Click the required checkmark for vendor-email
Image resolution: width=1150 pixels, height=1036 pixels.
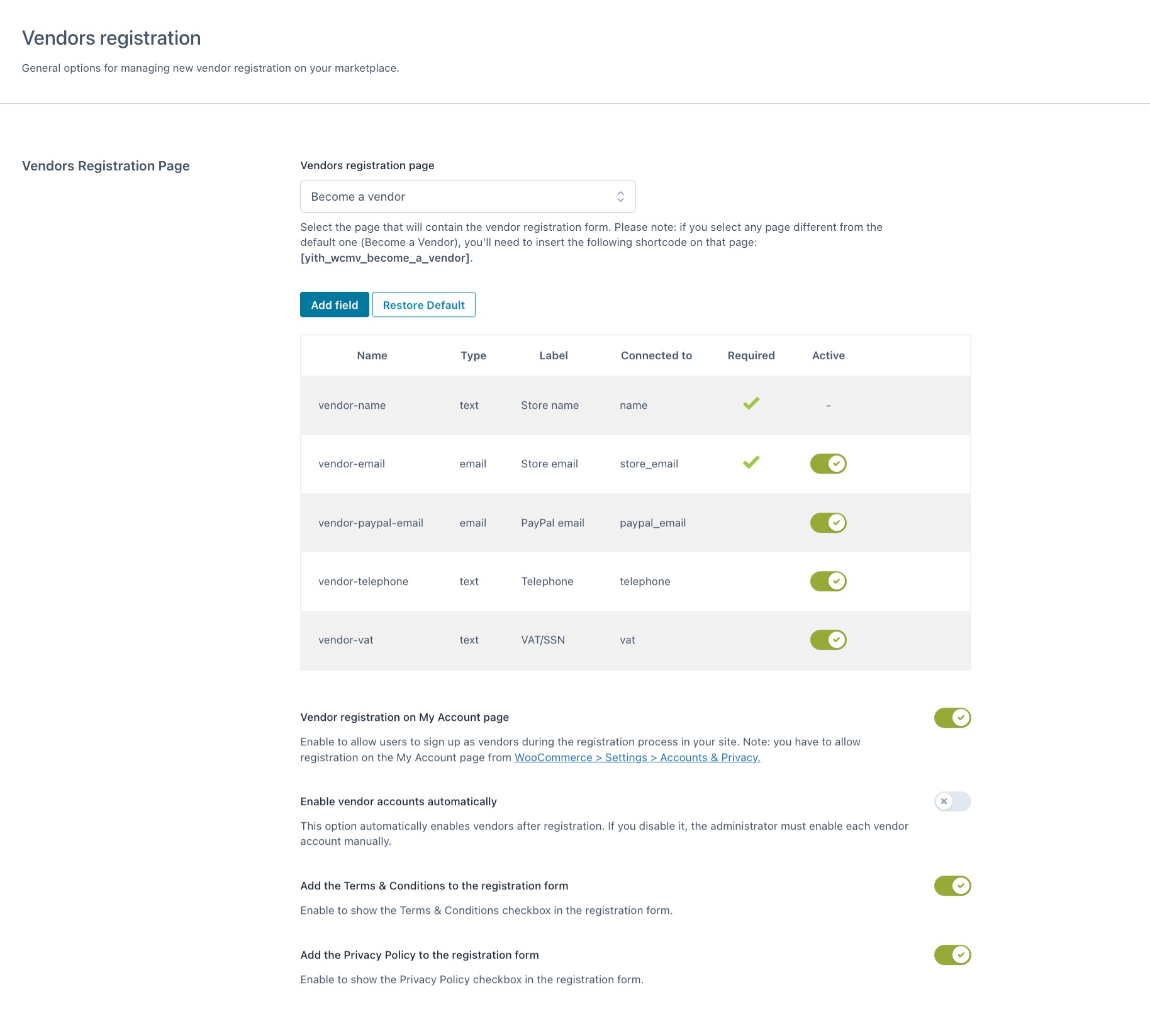tap(751, 463)
